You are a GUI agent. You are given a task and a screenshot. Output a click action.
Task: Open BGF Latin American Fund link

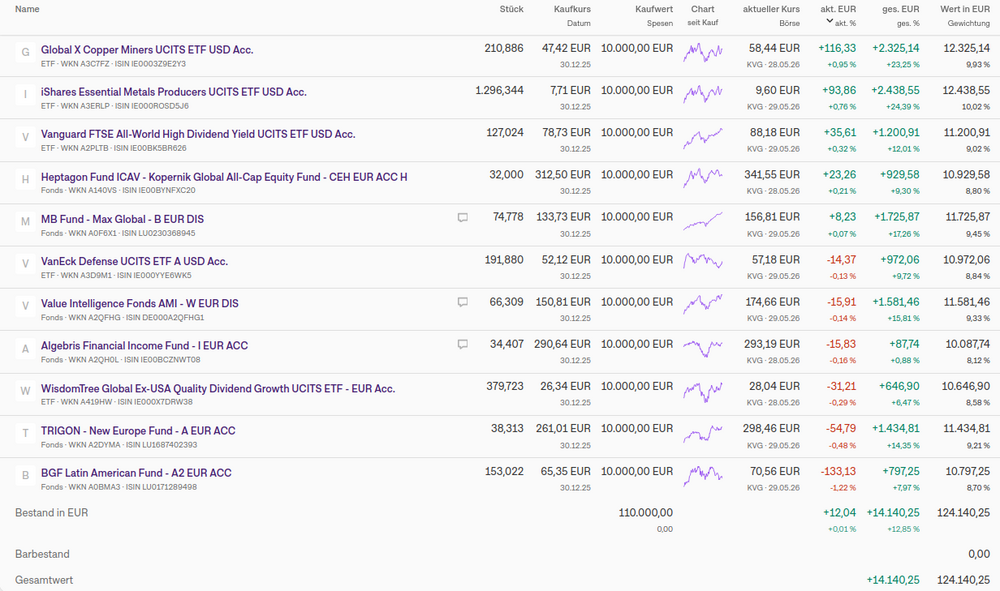tap(136, 473)
